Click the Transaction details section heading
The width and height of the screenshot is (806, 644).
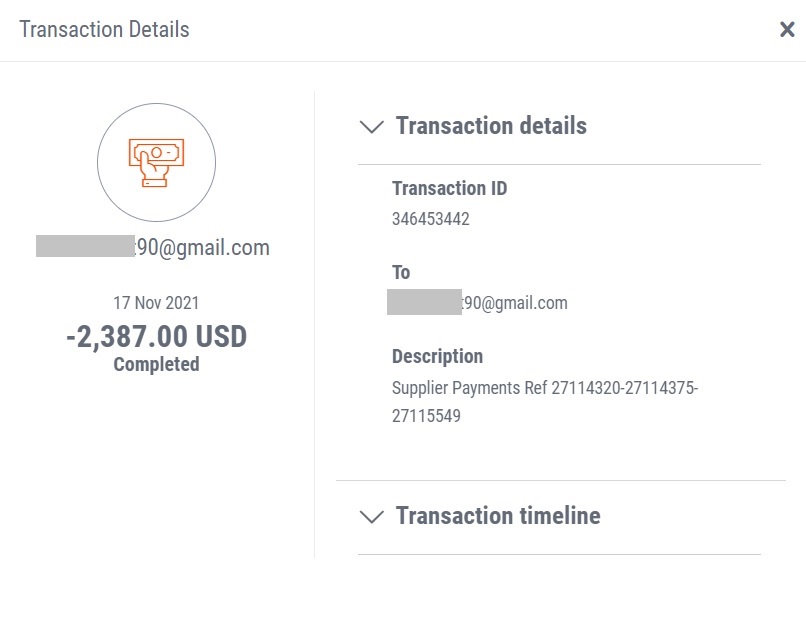point(491,126)
